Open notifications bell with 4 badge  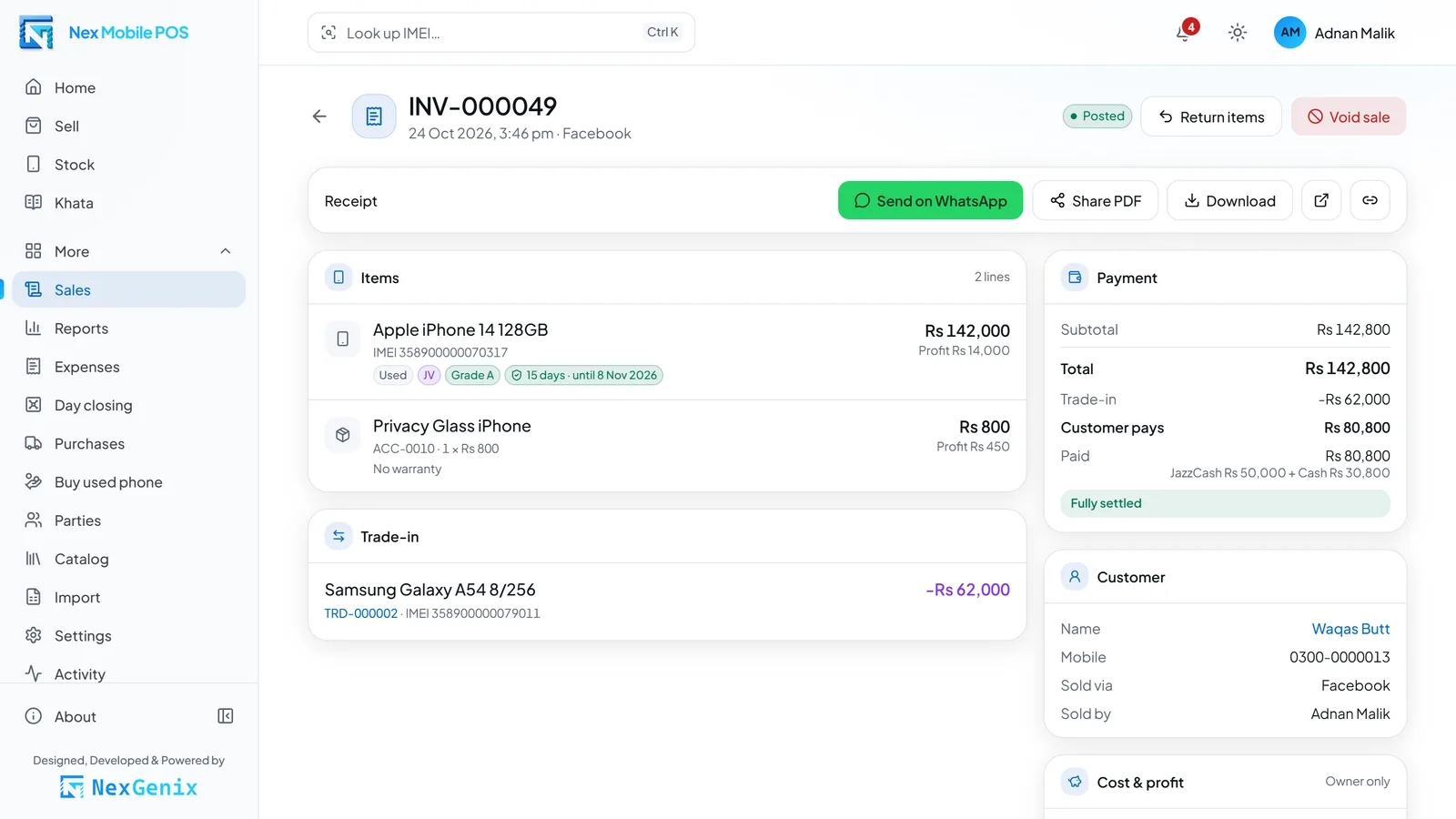point(1185,32)
